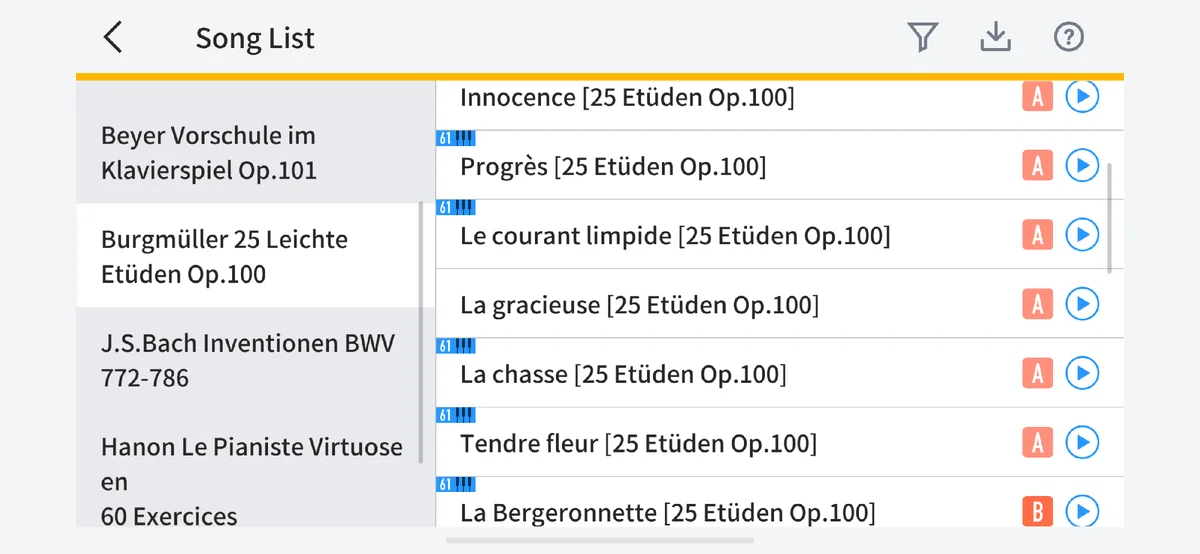
Task: Open the help question mark icon
Action: click(1069, 38)
